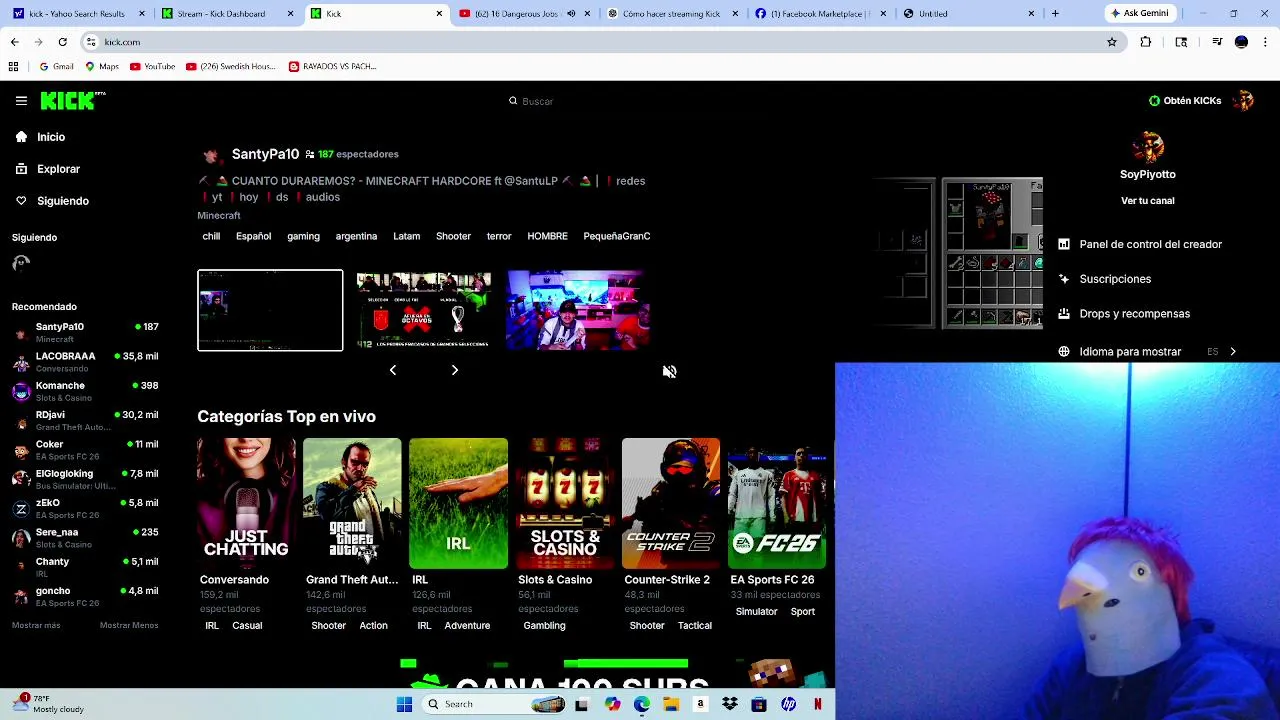This screenshot has height=720, width=1280.
Task: Click the chill tag
Action: click(211, 236)
